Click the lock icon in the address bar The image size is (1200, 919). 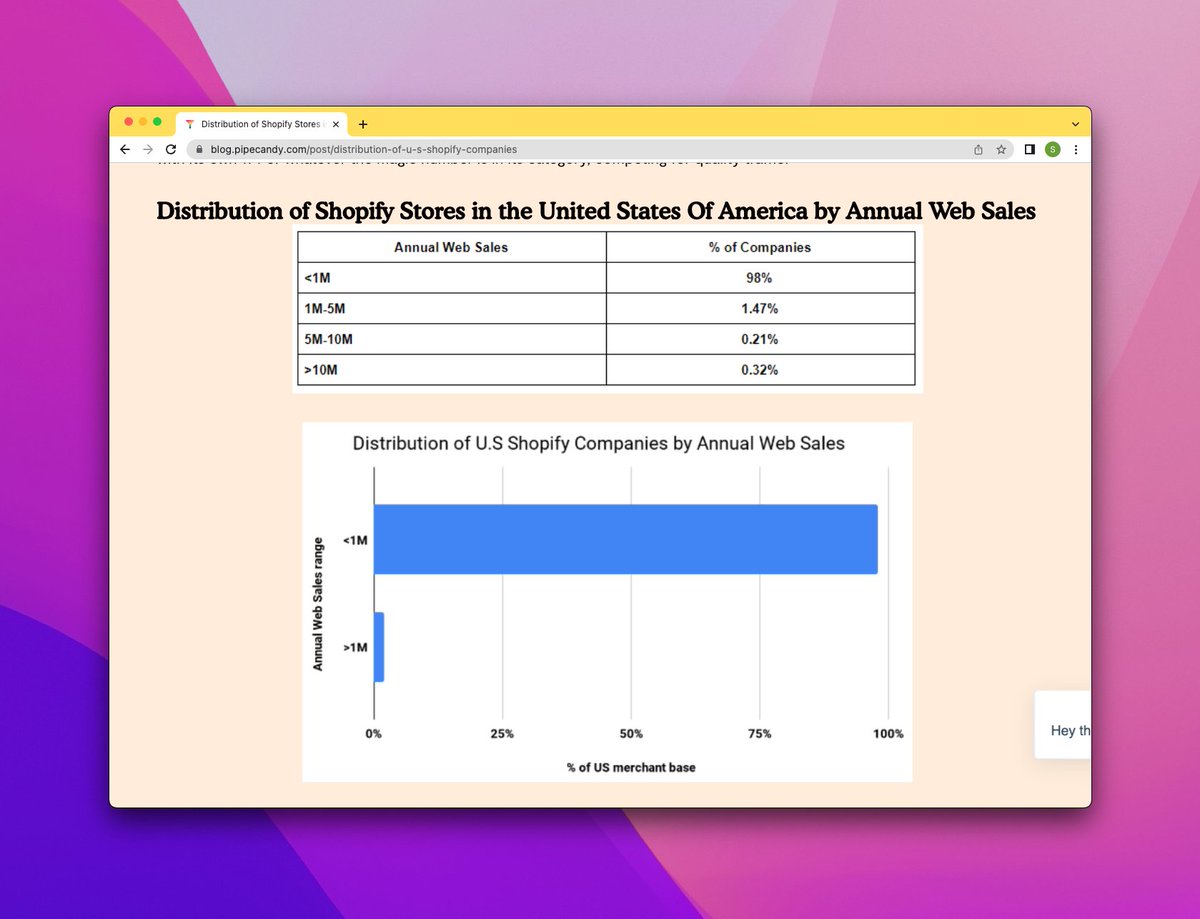(x=199, y=149)
